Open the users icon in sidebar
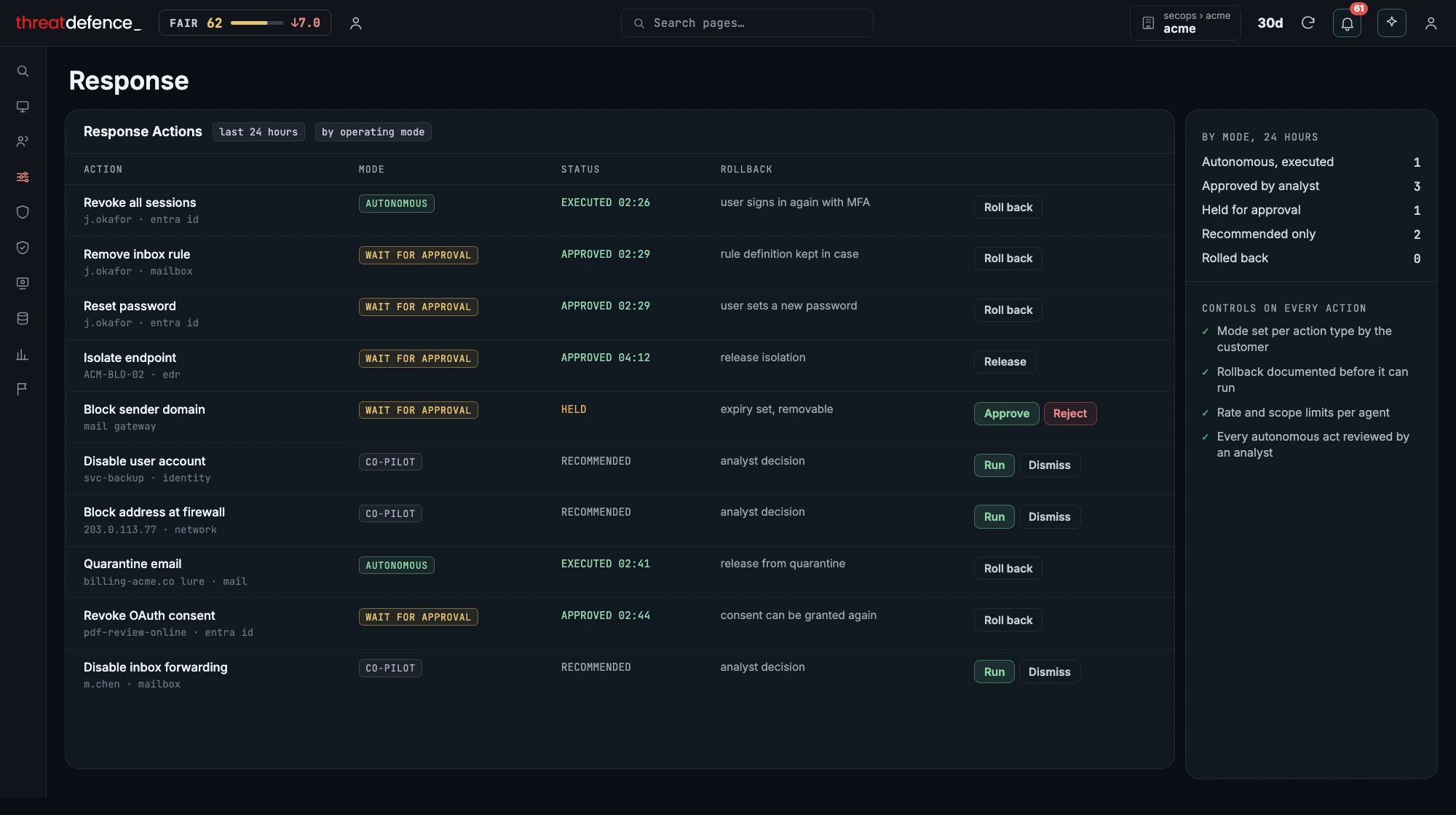Screen dimensions: 1456x815 [x=23, y=141]
